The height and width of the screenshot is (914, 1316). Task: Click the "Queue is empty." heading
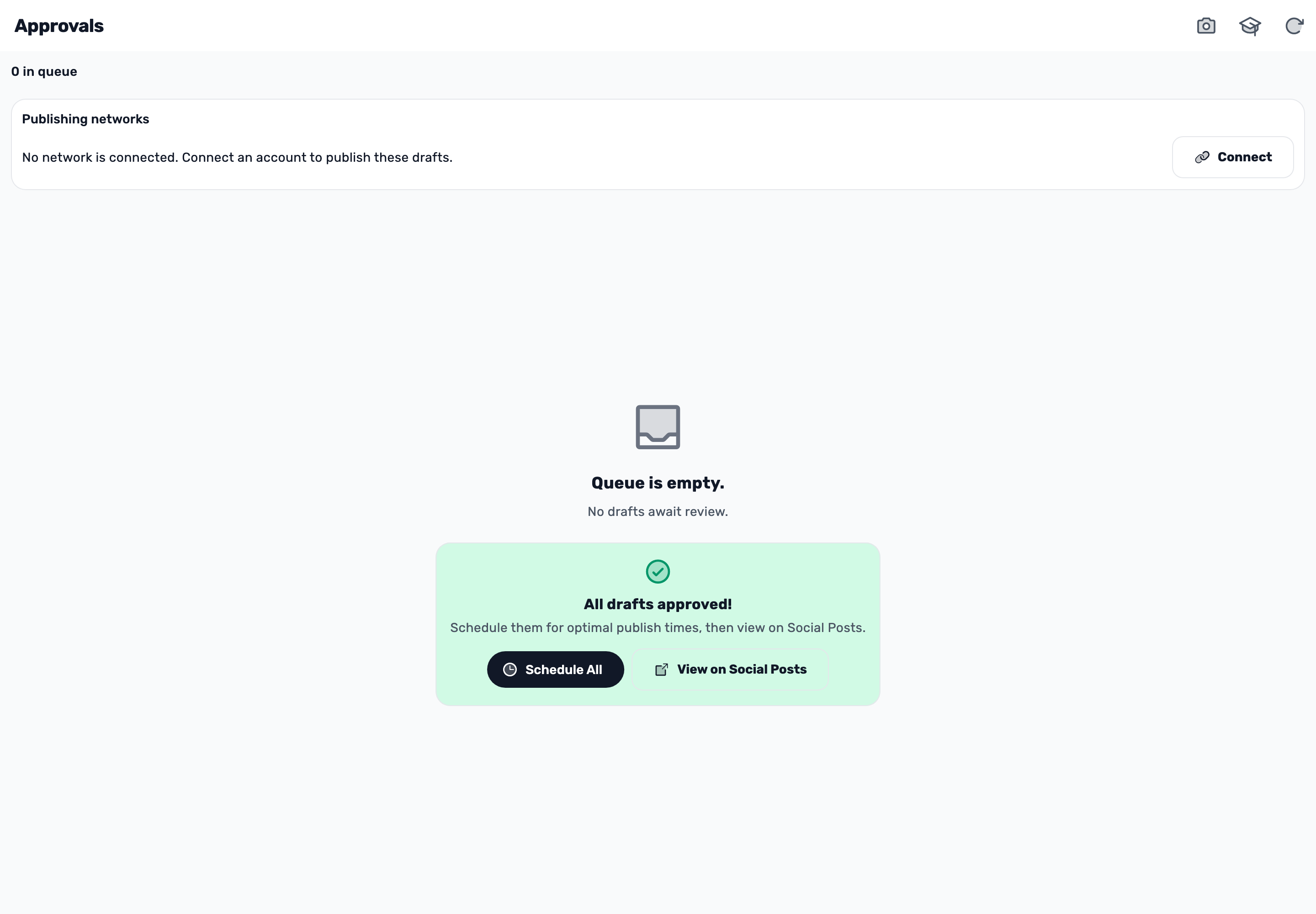click(x=658, y=483)
